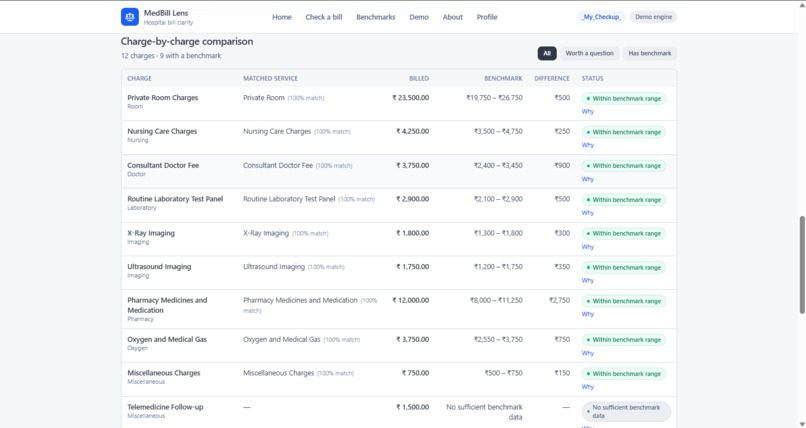The image size is (806, 428).
Task: Click Why link for Oxygen and Medical Gas
Action: pyautogui.click(x=588, y=353)
